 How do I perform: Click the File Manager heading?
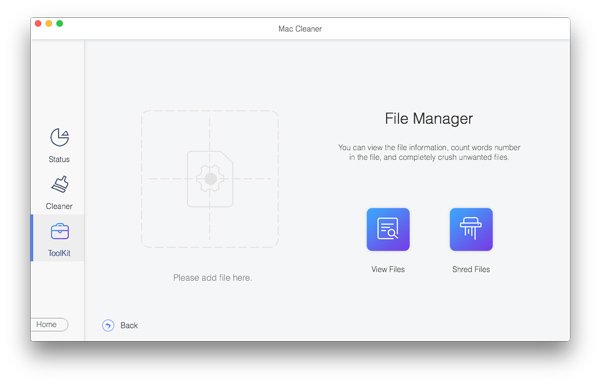(429, 119)
